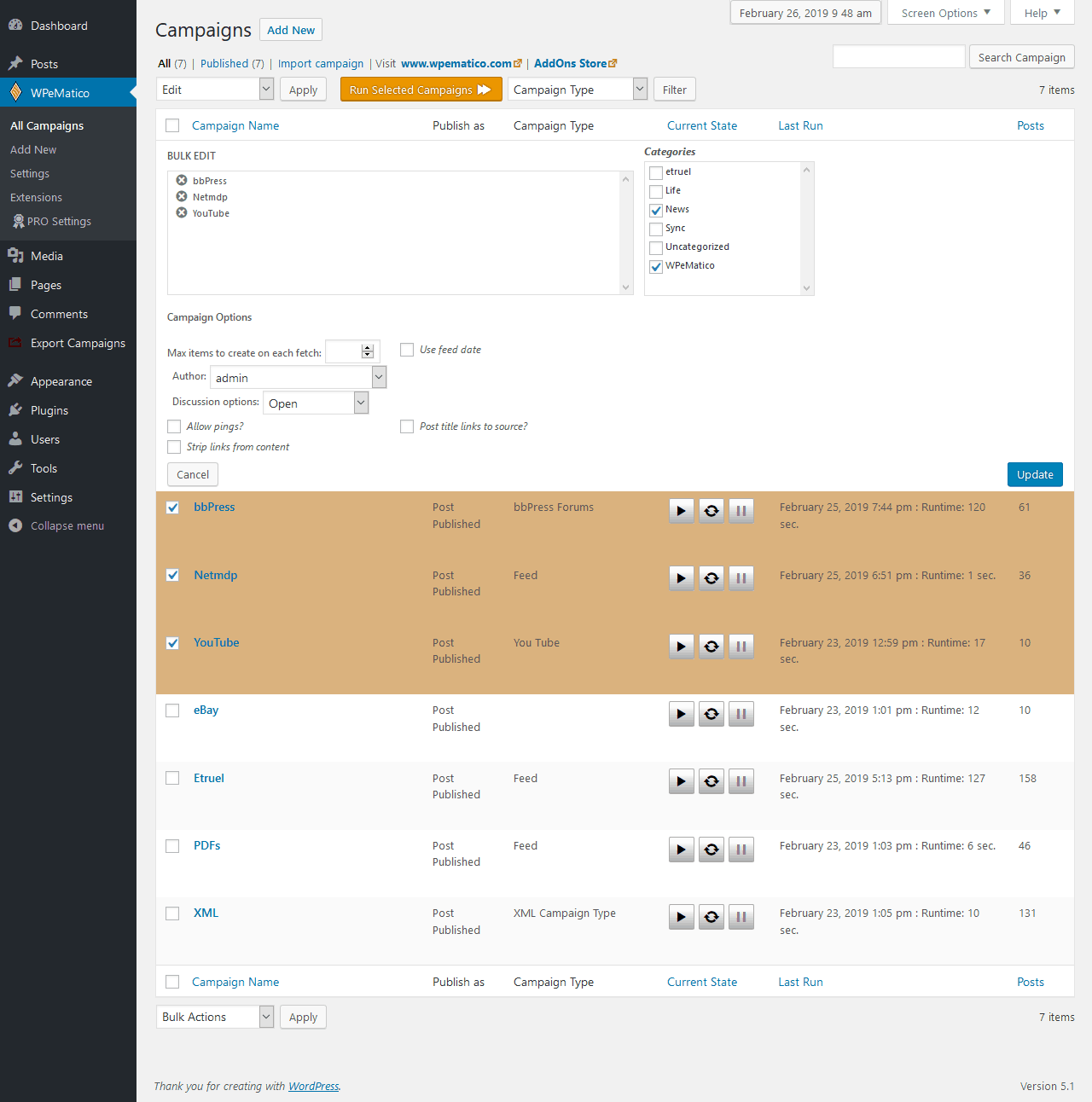
Task: Select the PDFs campaign checkbox
Action: pyautogui.click(x=172, y=846)
